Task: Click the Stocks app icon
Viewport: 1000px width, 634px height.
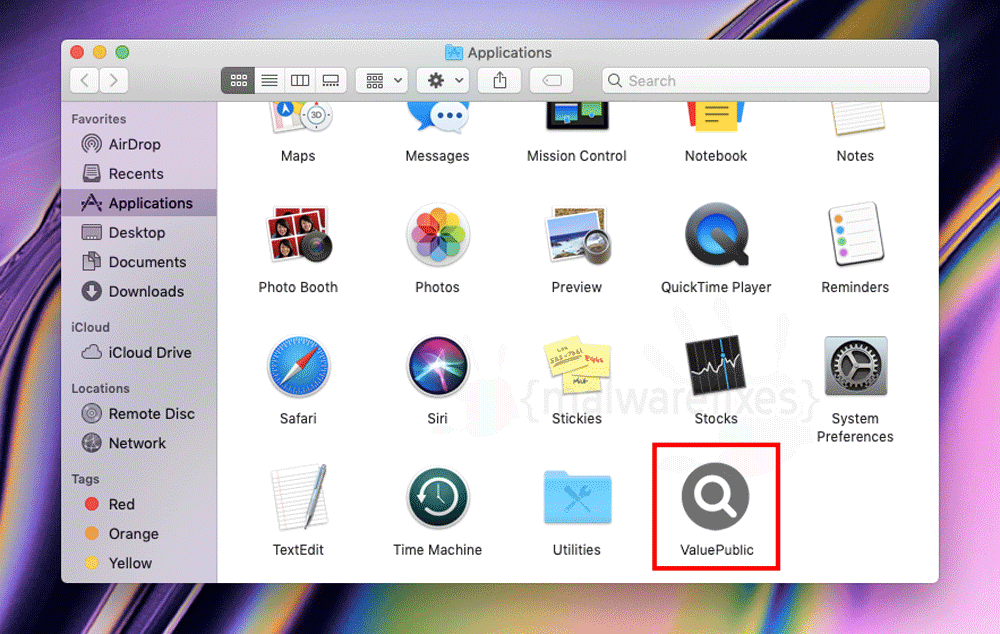Action: (716, 364)
